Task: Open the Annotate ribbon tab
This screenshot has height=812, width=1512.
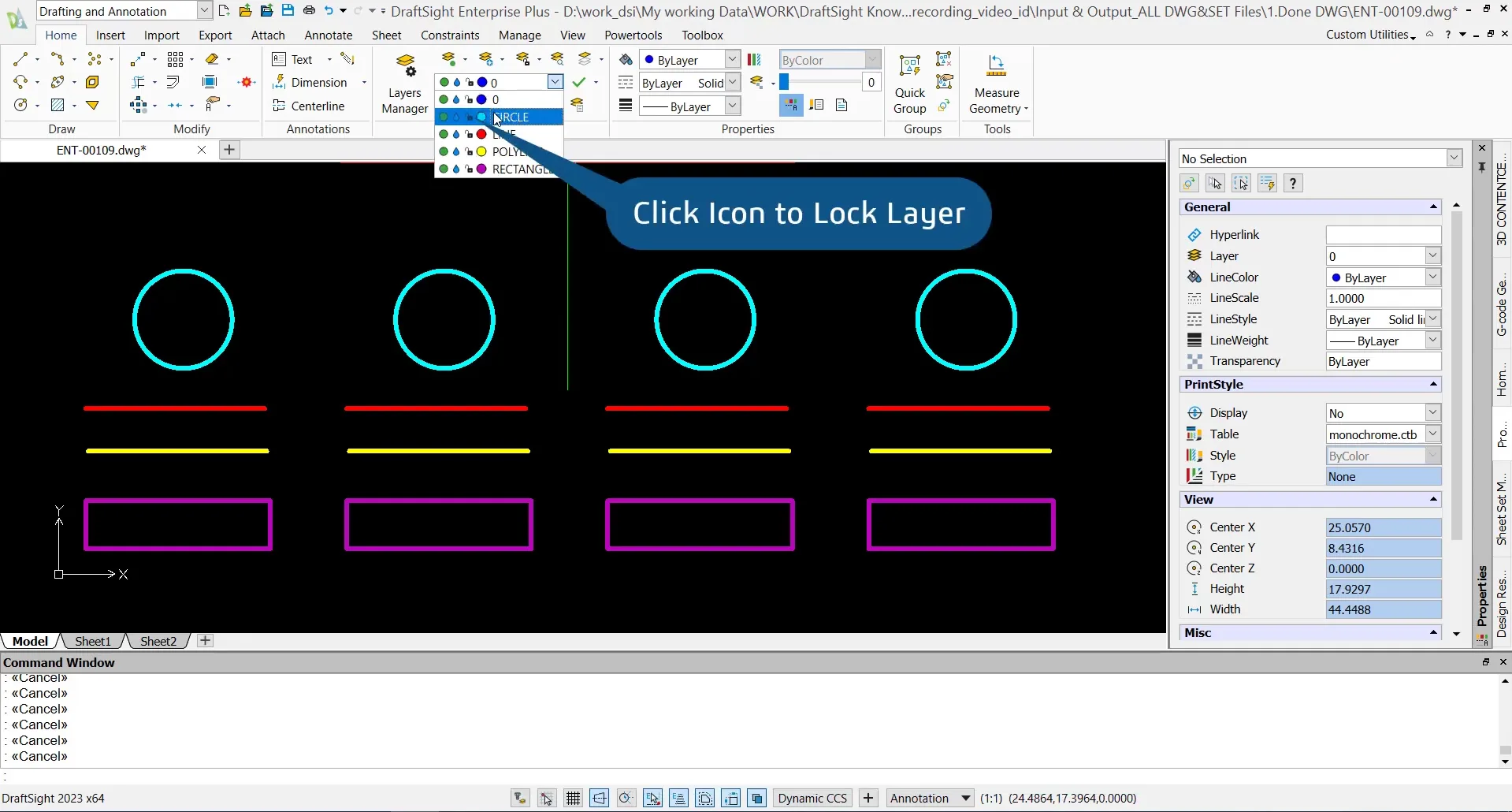Action: (328, 35)
